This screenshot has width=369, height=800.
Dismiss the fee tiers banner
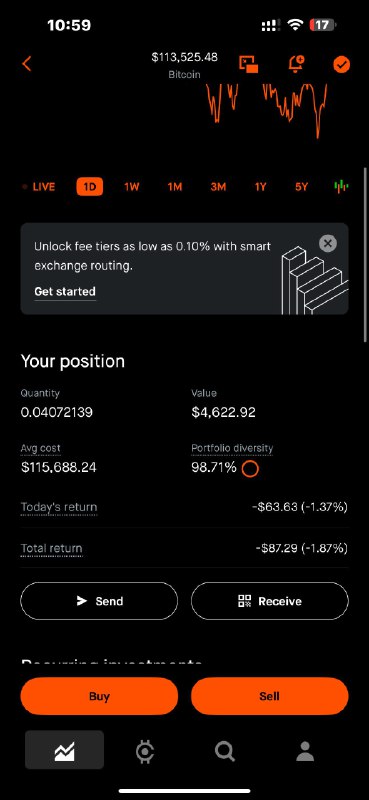pos(328,243)
